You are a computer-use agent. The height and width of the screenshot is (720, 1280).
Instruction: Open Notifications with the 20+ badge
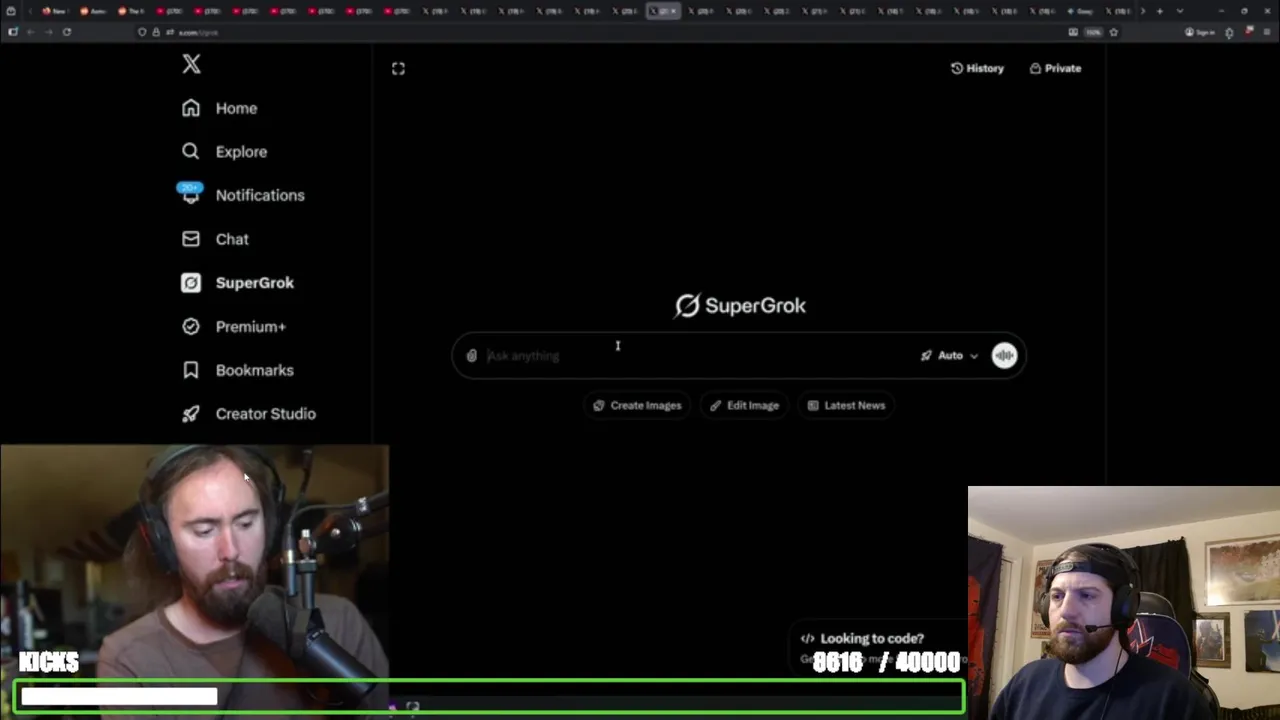click(241, 195)
